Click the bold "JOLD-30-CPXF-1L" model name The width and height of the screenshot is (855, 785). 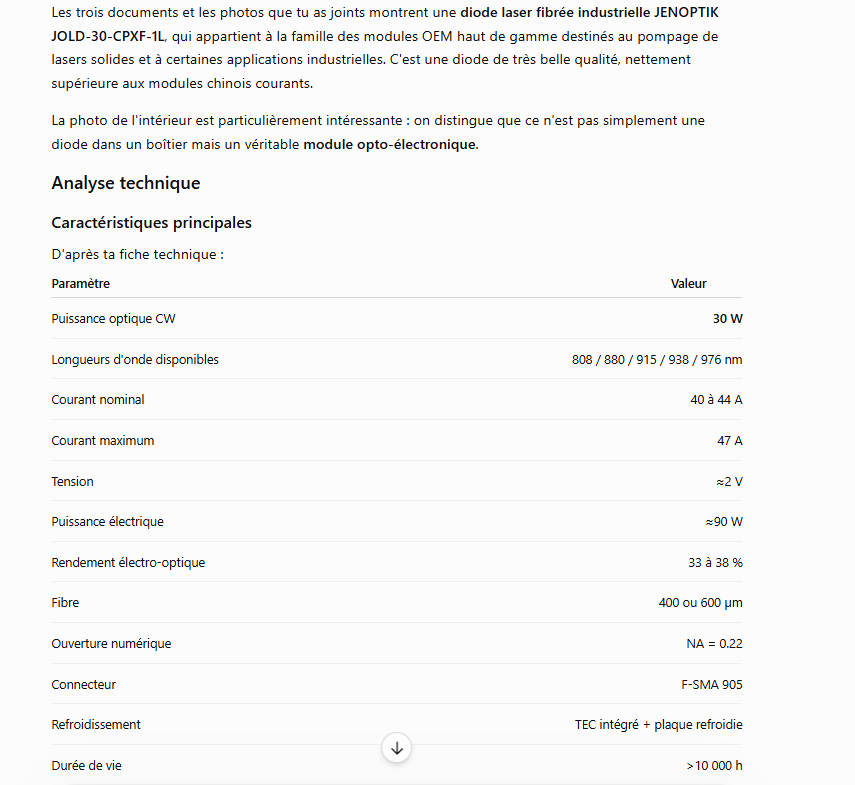(x=107, y=37)
